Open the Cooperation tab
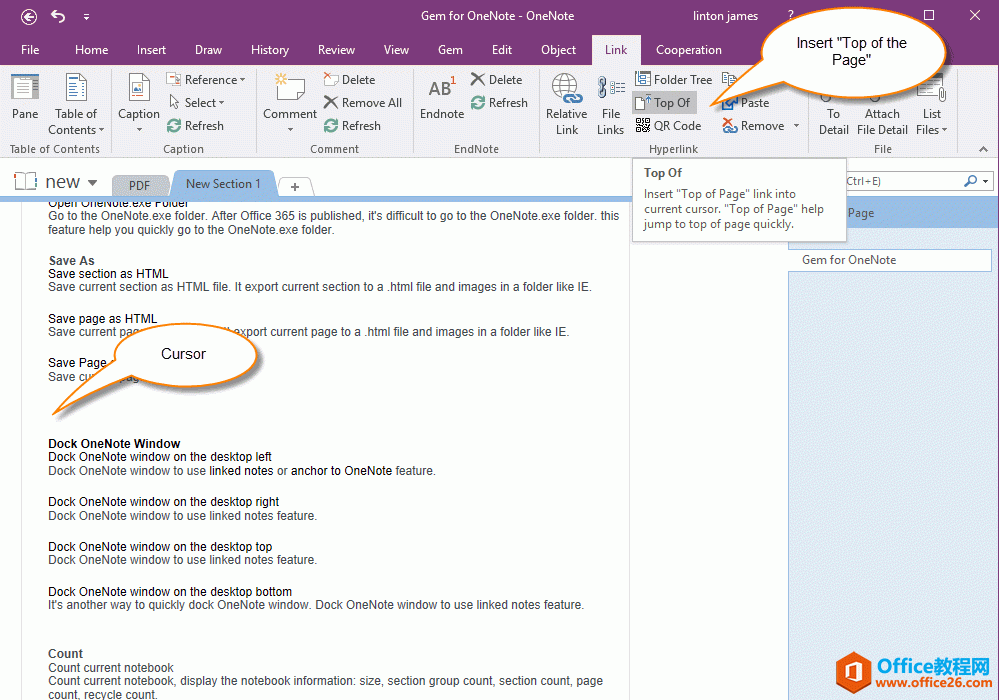Image resolution: width=999 pixels, height=700 pixels. tap(688, 49)
